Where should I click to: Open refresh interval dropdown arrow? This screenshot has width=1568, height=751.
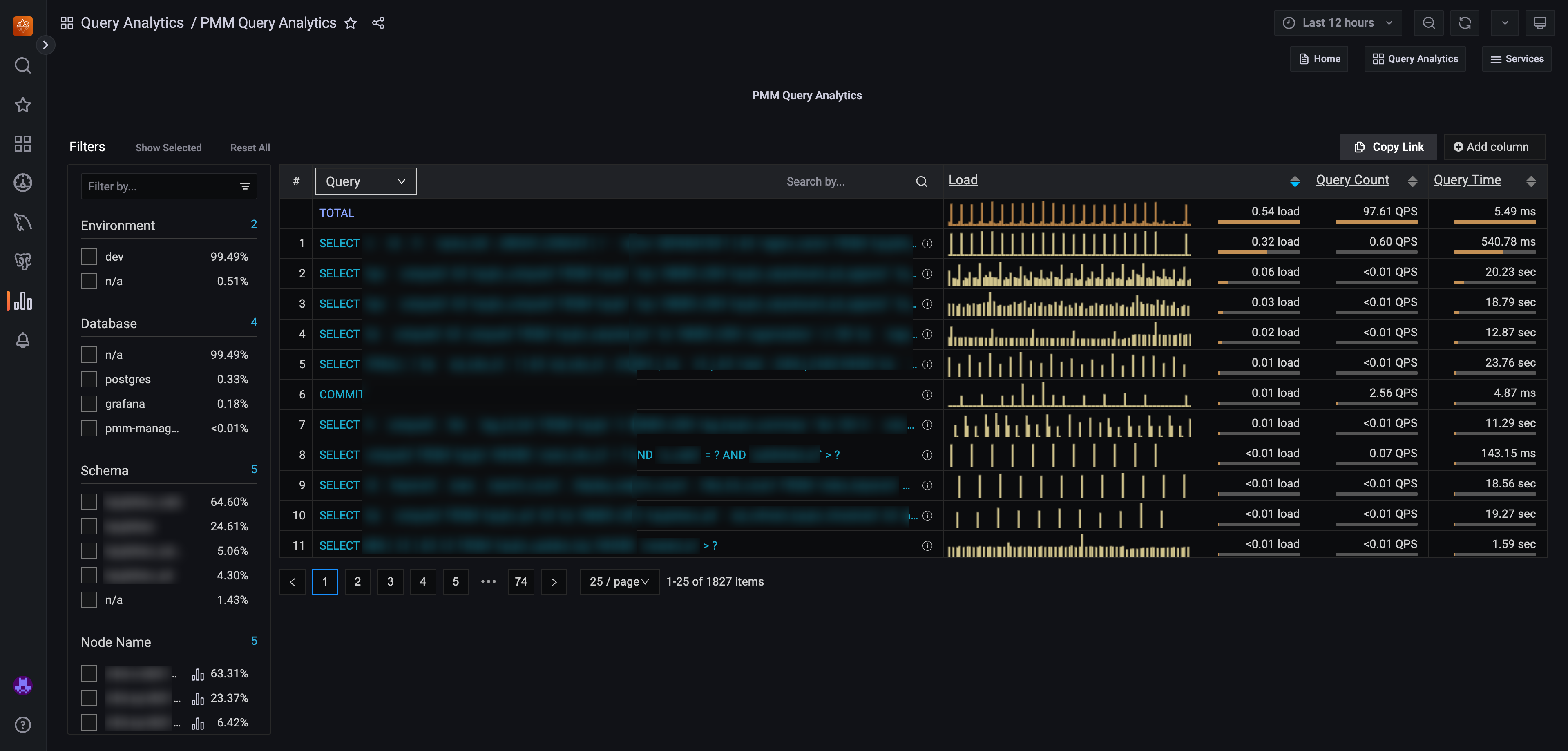pyautogui.click(x=1504, y=23)
